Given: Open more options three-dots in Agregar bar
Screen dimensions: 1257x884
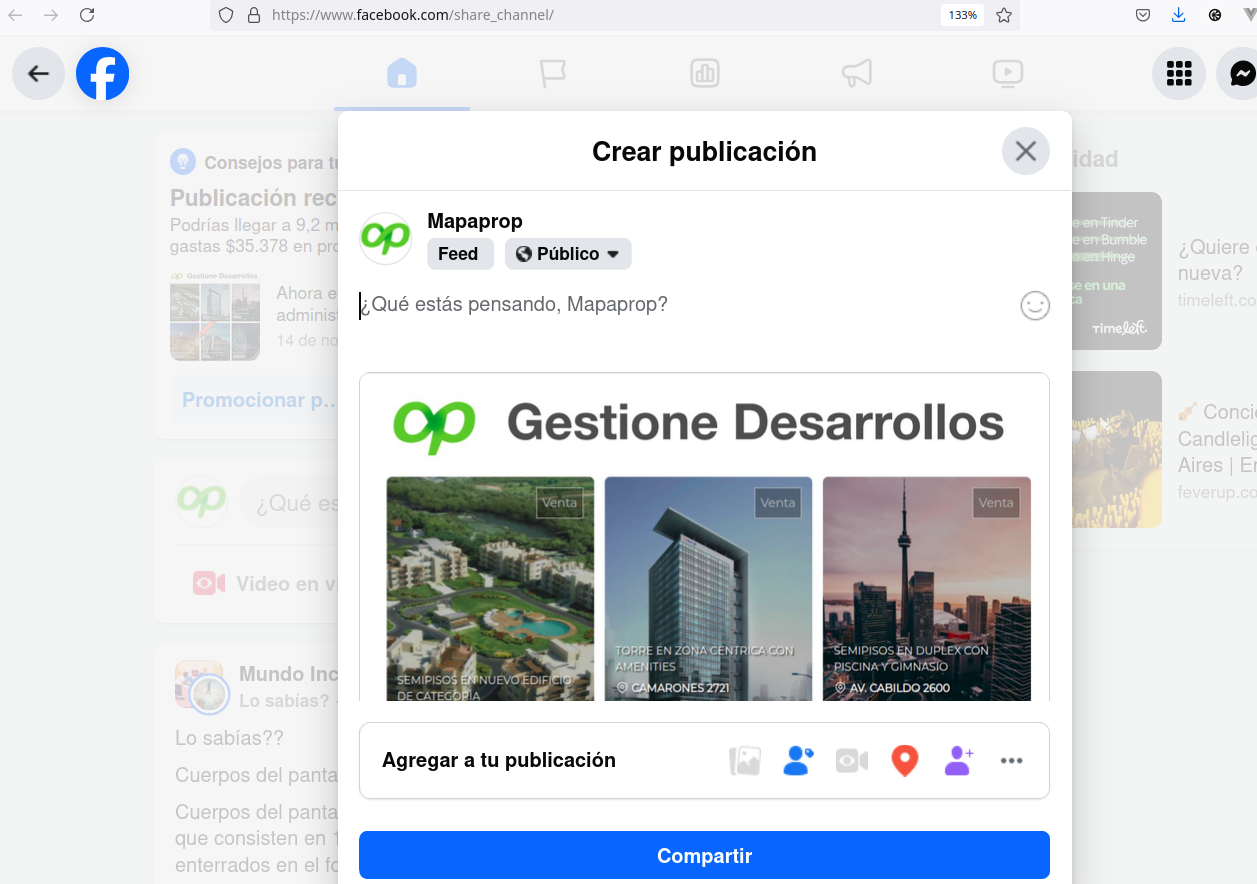Looking at the screenshot, I should pos(1011,761).
